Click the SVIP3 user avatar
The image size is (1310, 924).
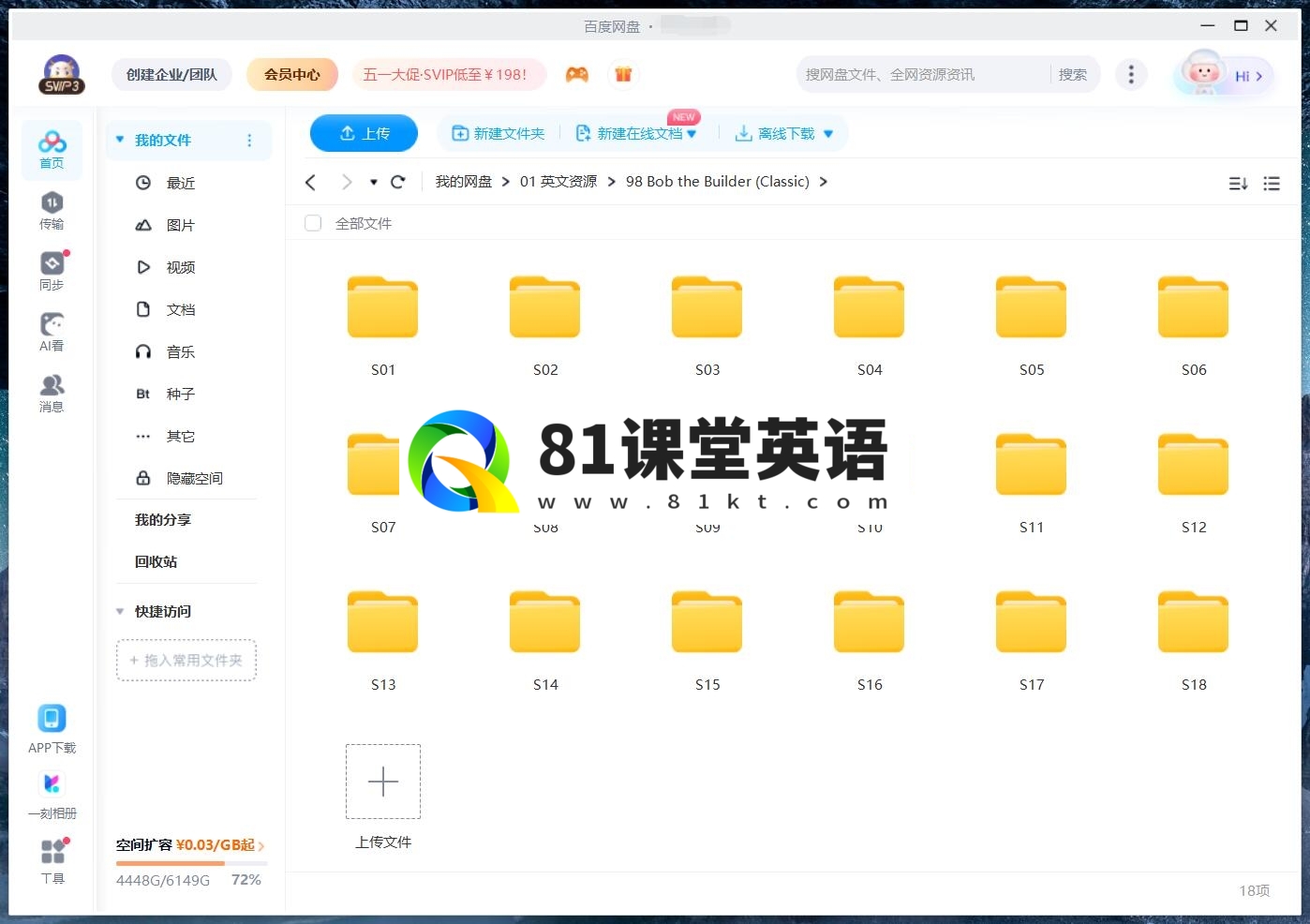(x=62, y=74)
